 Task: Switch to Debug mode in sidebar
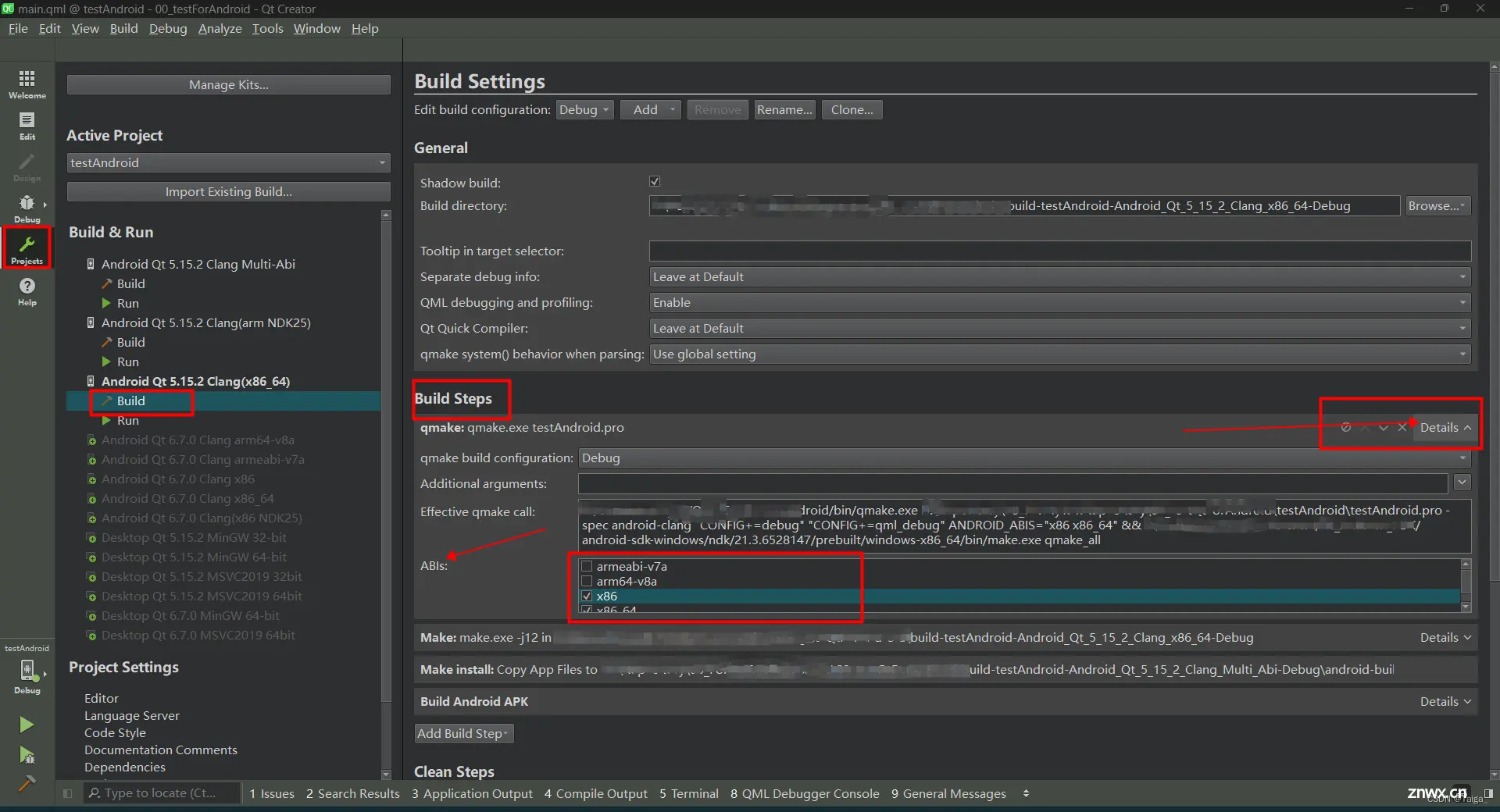pos(27,208)
